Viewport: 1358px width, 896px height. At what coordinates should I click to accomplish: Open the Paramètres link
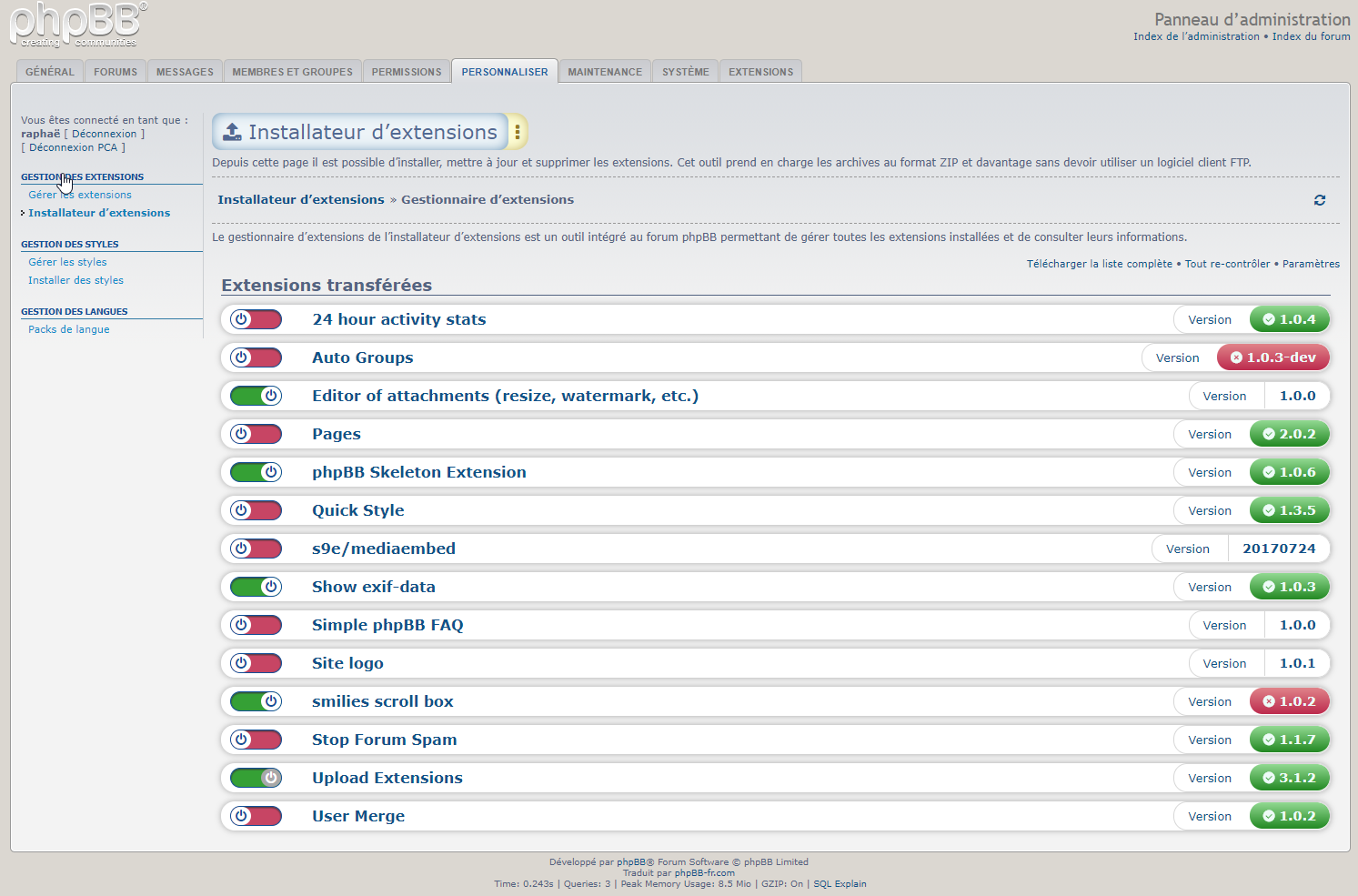[1311, 264]
